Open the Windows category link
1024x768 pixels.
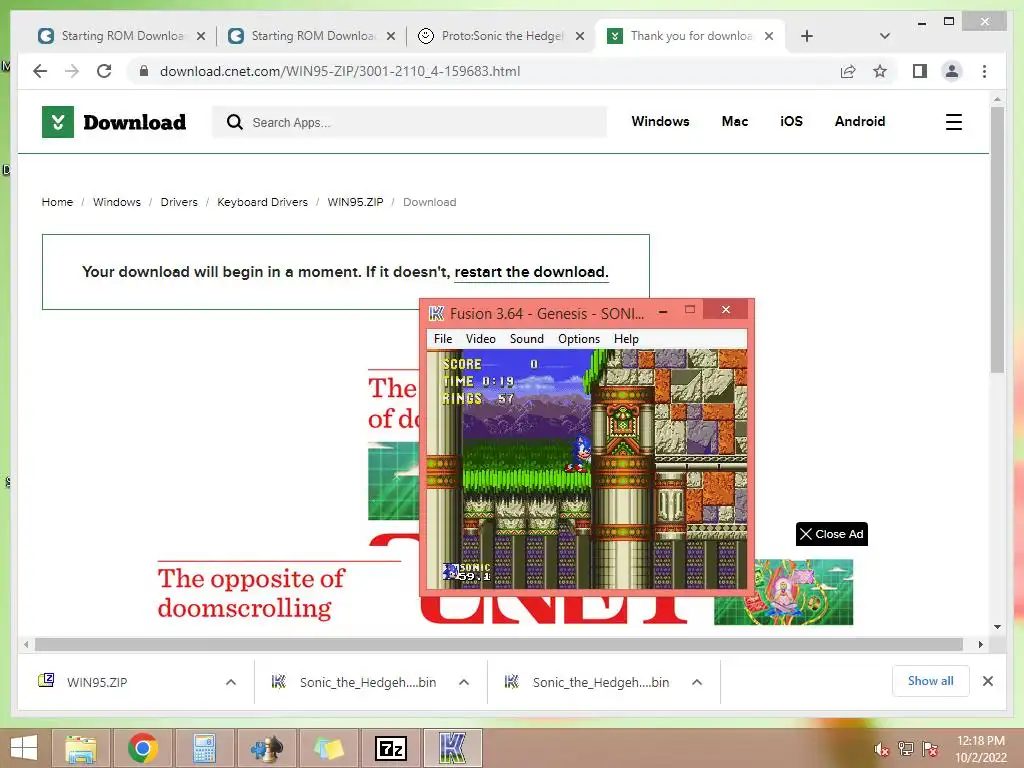660,121
